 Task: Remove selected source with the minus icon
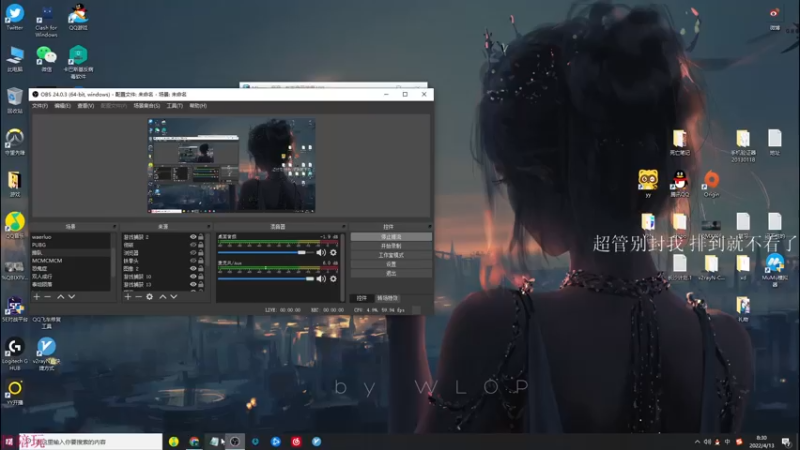tap(138, 296)
